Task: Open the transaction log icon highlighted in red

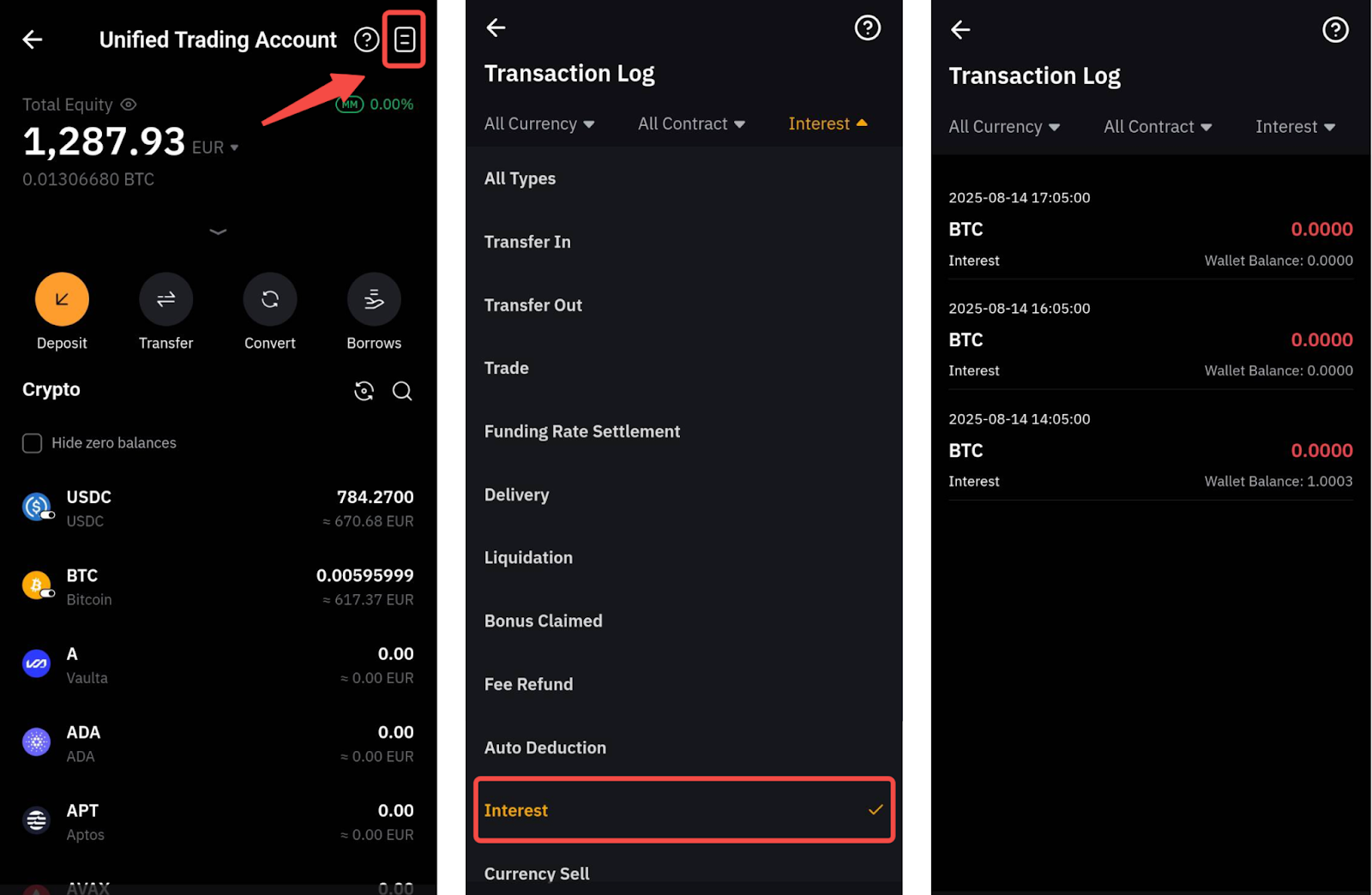Action: tap(404, 39)
